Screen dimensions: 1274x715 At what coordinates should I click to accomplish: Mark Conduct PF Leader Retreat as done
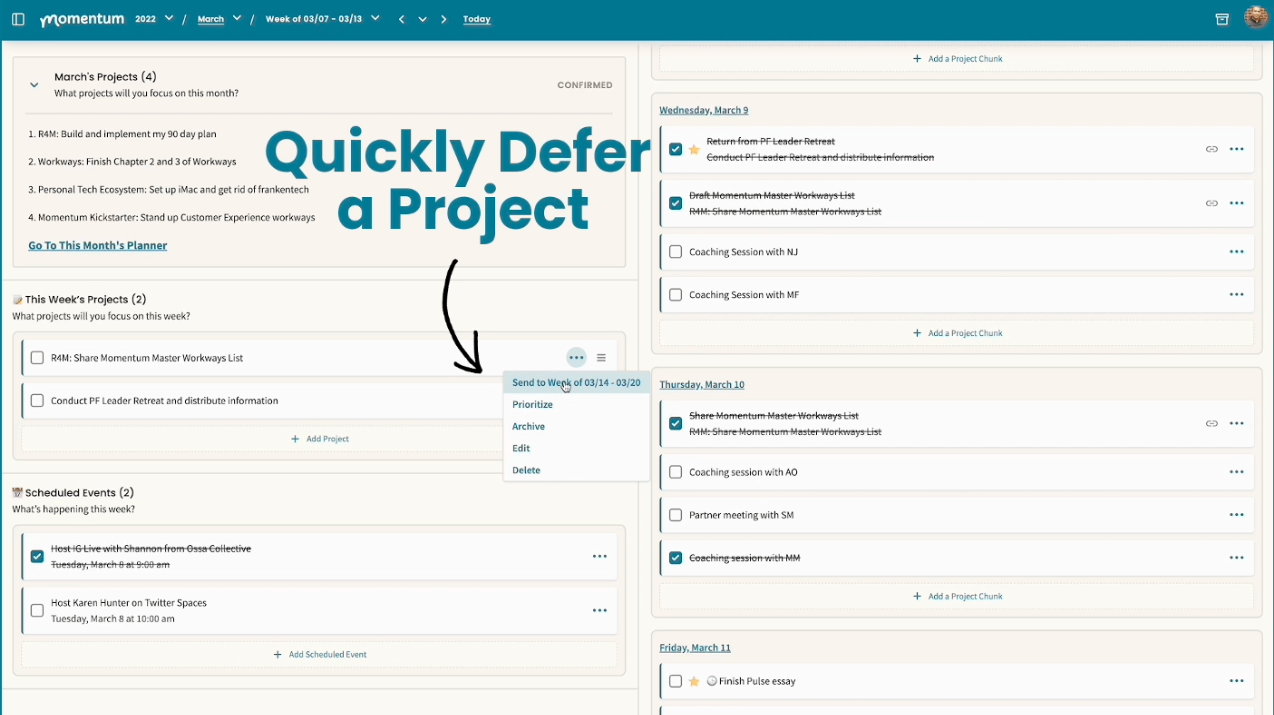point(37,398)
